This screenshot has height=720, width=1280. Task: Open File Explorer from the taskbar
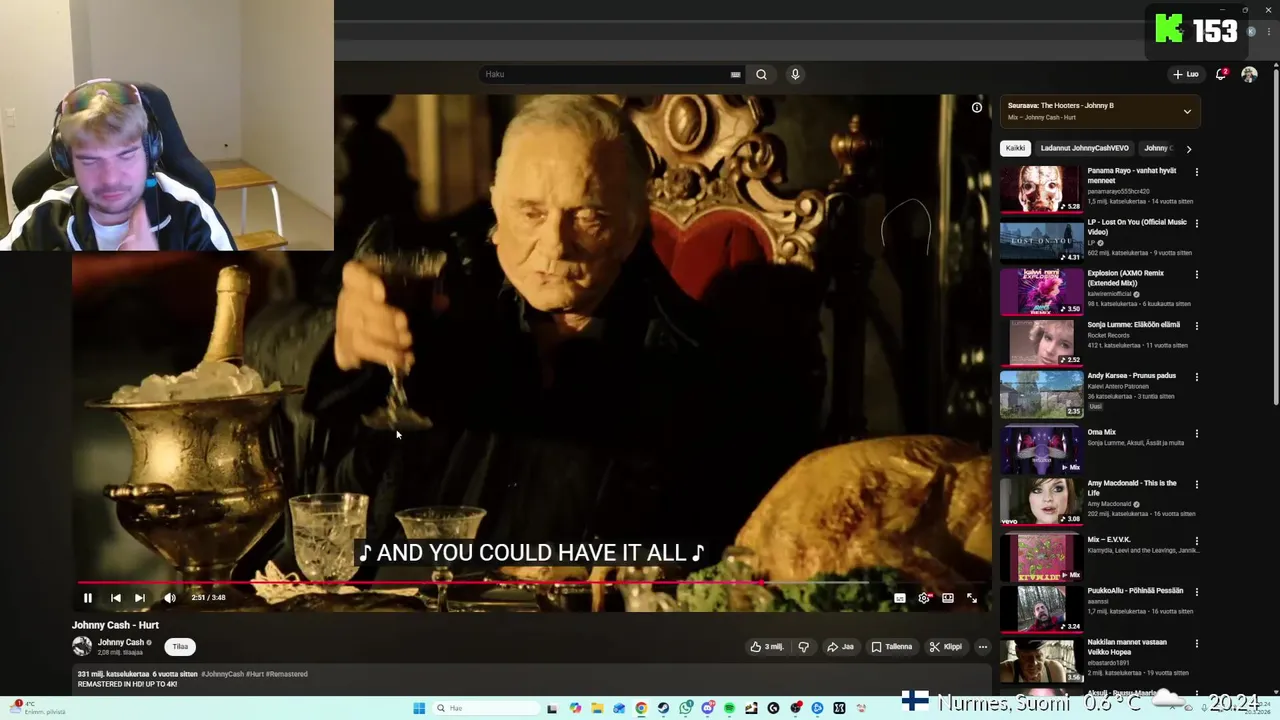click(597, 708)
